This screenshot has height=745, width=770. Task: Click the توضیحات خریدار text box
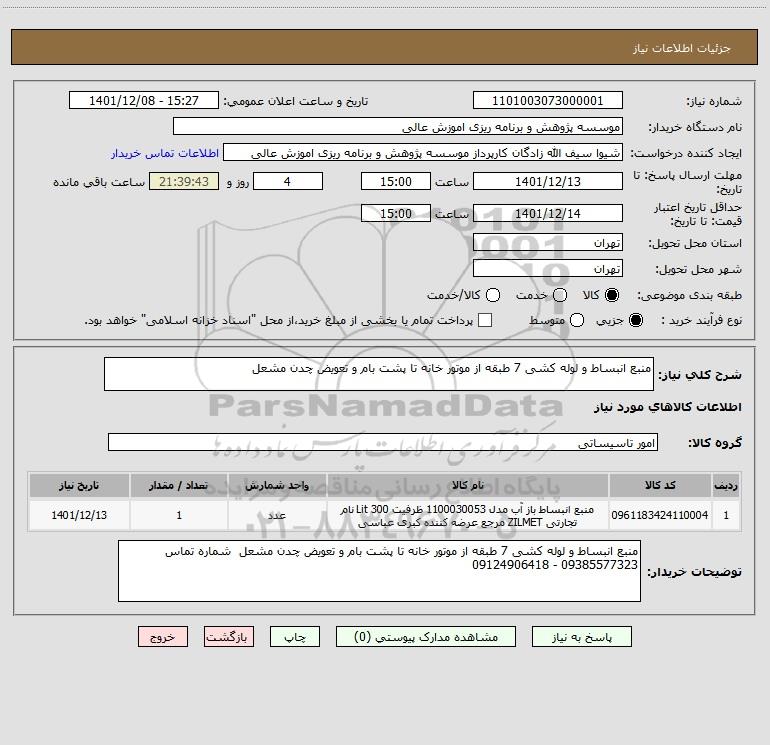click(x=379, y=571)
